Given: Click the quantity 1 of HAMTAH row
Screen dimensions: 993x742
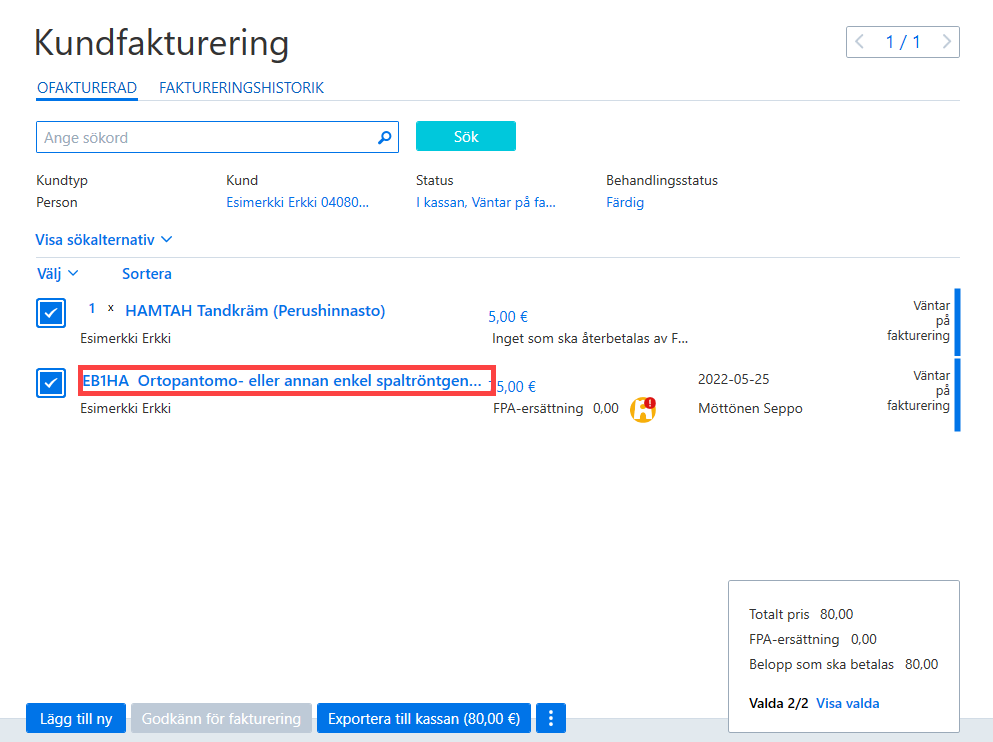Looking at the screenshot, I should pos(92,308).
